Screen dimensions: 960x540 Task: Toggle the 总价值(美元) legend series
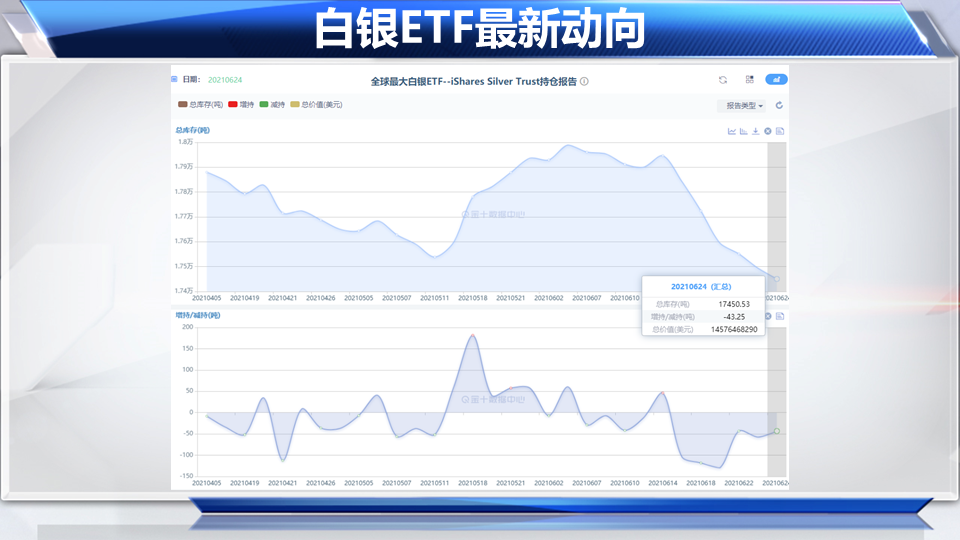316,105
